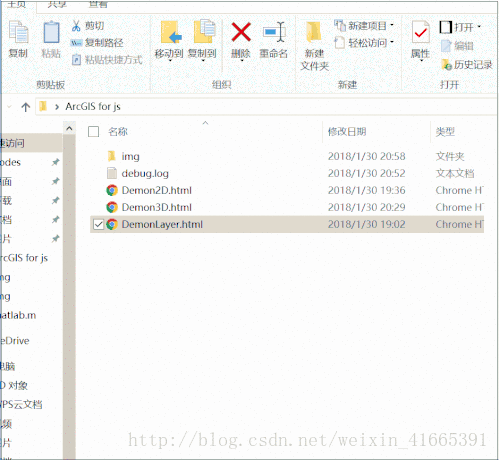The width and height of the screenshot is (499, 460).
Task: Click the Edit (编辑) button
Action: 457,46
